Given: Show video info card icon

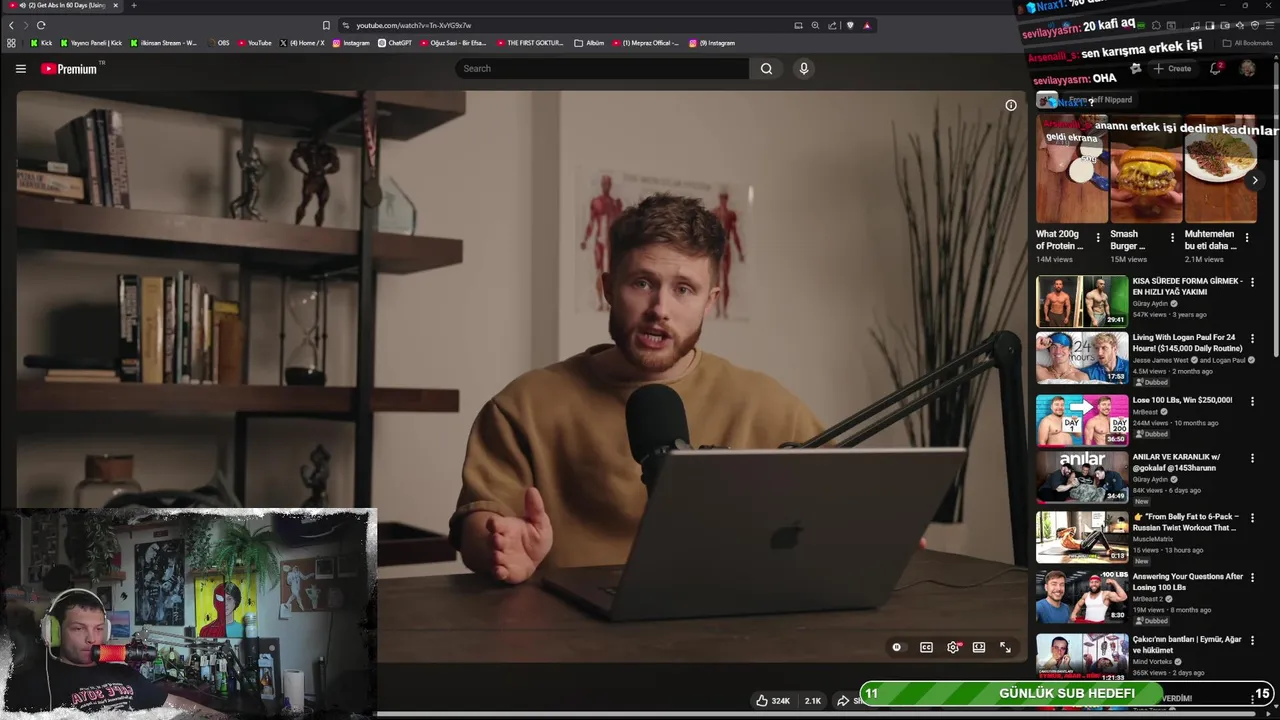Looking at the screenshot, I should tap(1011, 105).
